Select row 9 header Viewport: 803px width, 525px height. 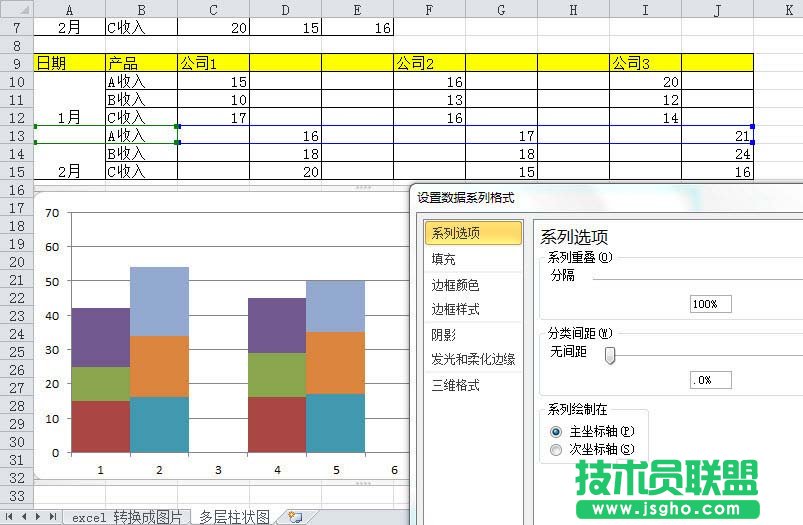point(16,64)
